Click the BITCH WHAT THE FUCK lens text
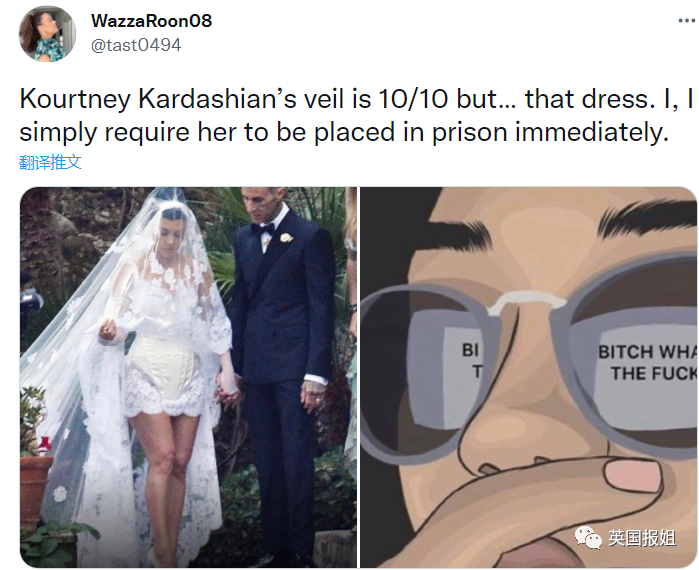 pyautogui.click(x=647, y=362)
